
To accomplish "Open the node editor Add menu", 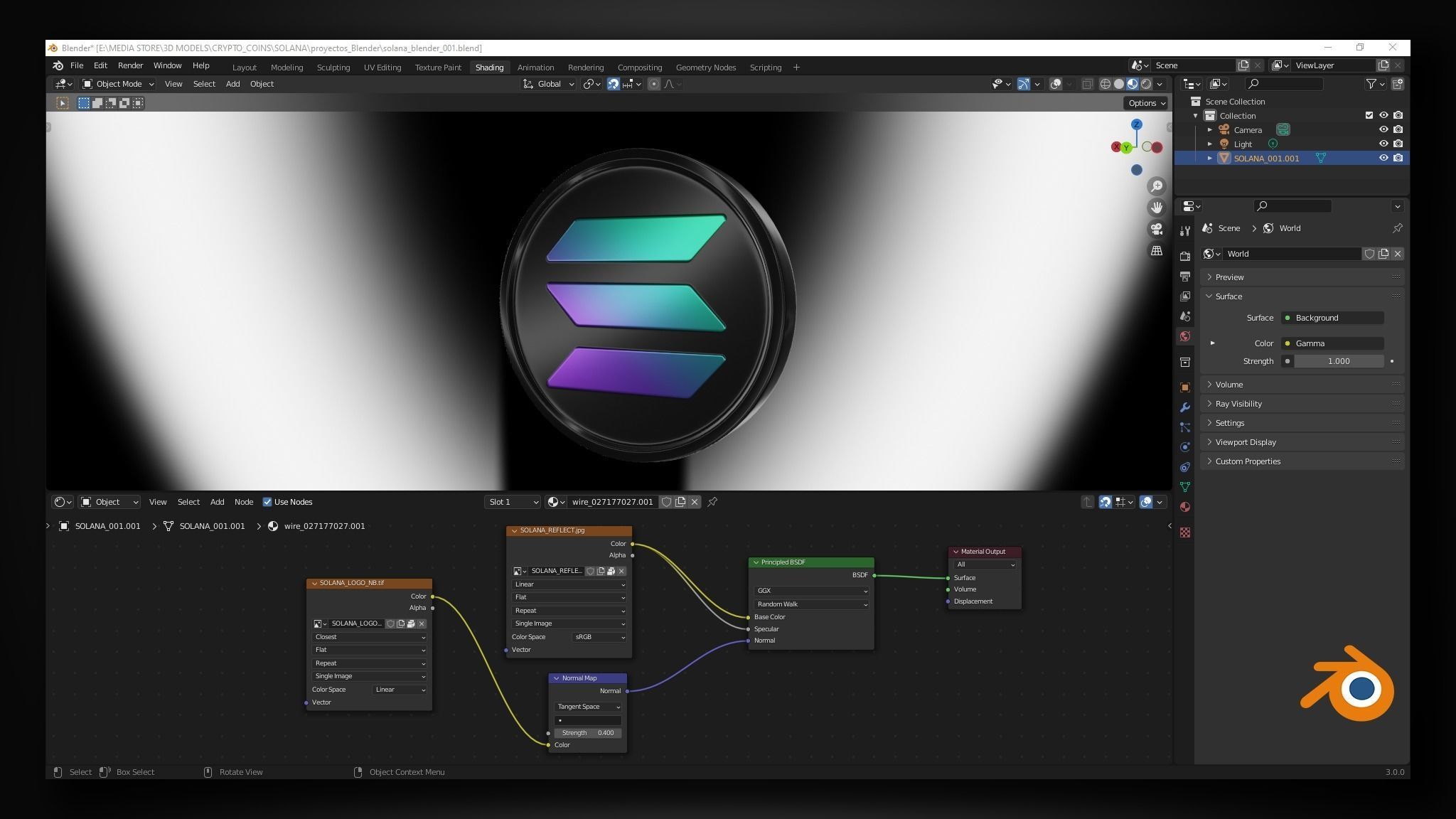I will point(217,502).
